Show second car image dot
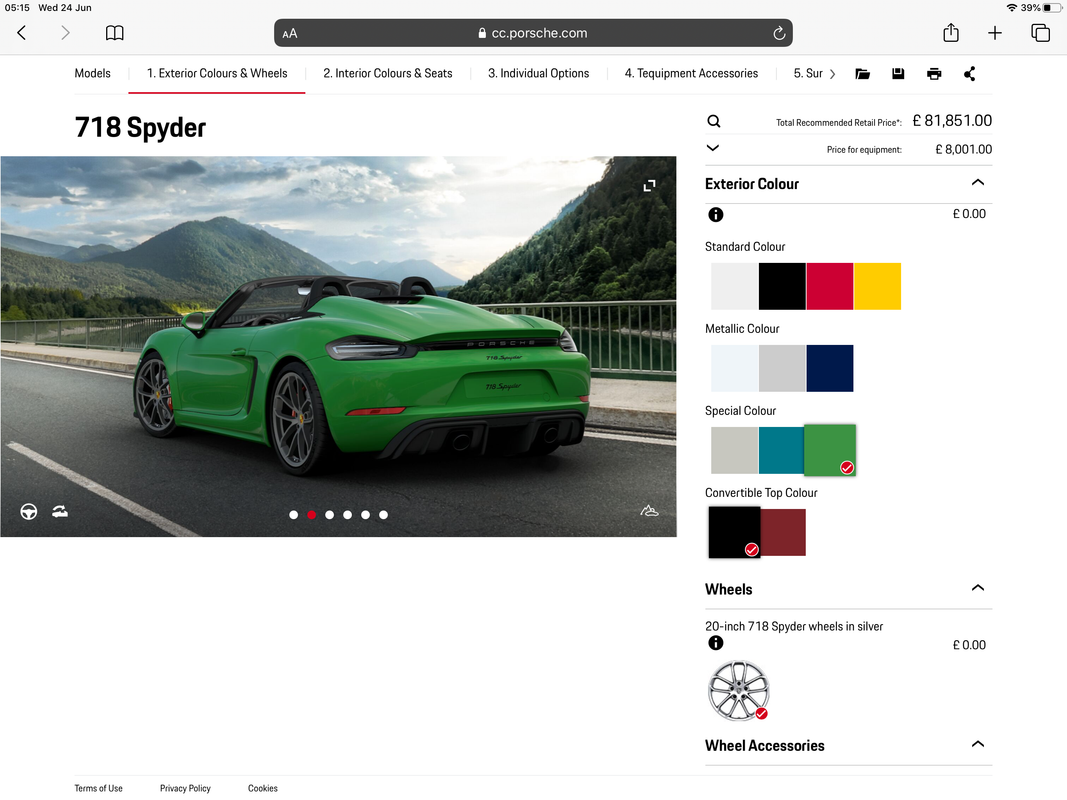The image size is (1067, 800). (312, 515)
